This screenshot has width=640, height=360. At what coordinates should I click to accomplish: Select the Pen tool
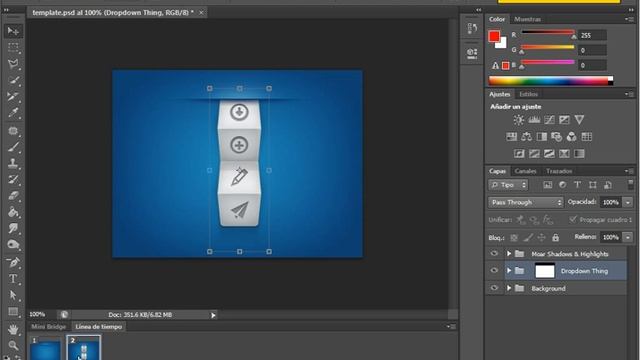[13, 262]
